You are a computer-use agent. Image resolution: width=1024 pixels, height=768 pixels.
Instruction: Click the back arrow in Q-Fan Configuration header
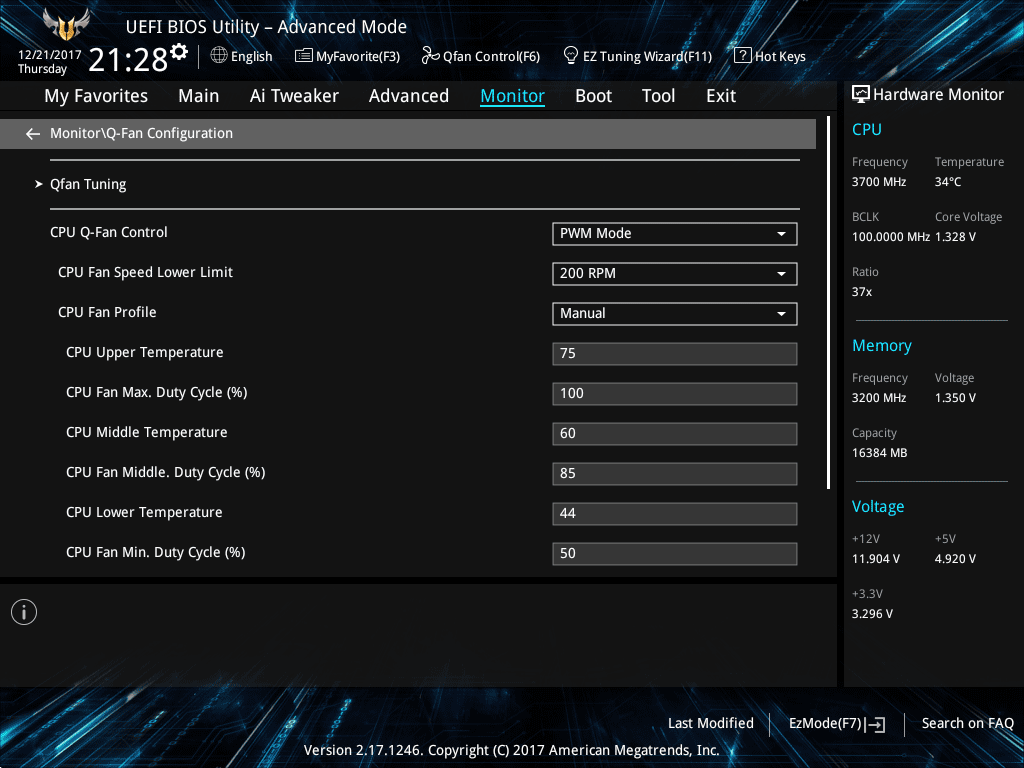33,134
